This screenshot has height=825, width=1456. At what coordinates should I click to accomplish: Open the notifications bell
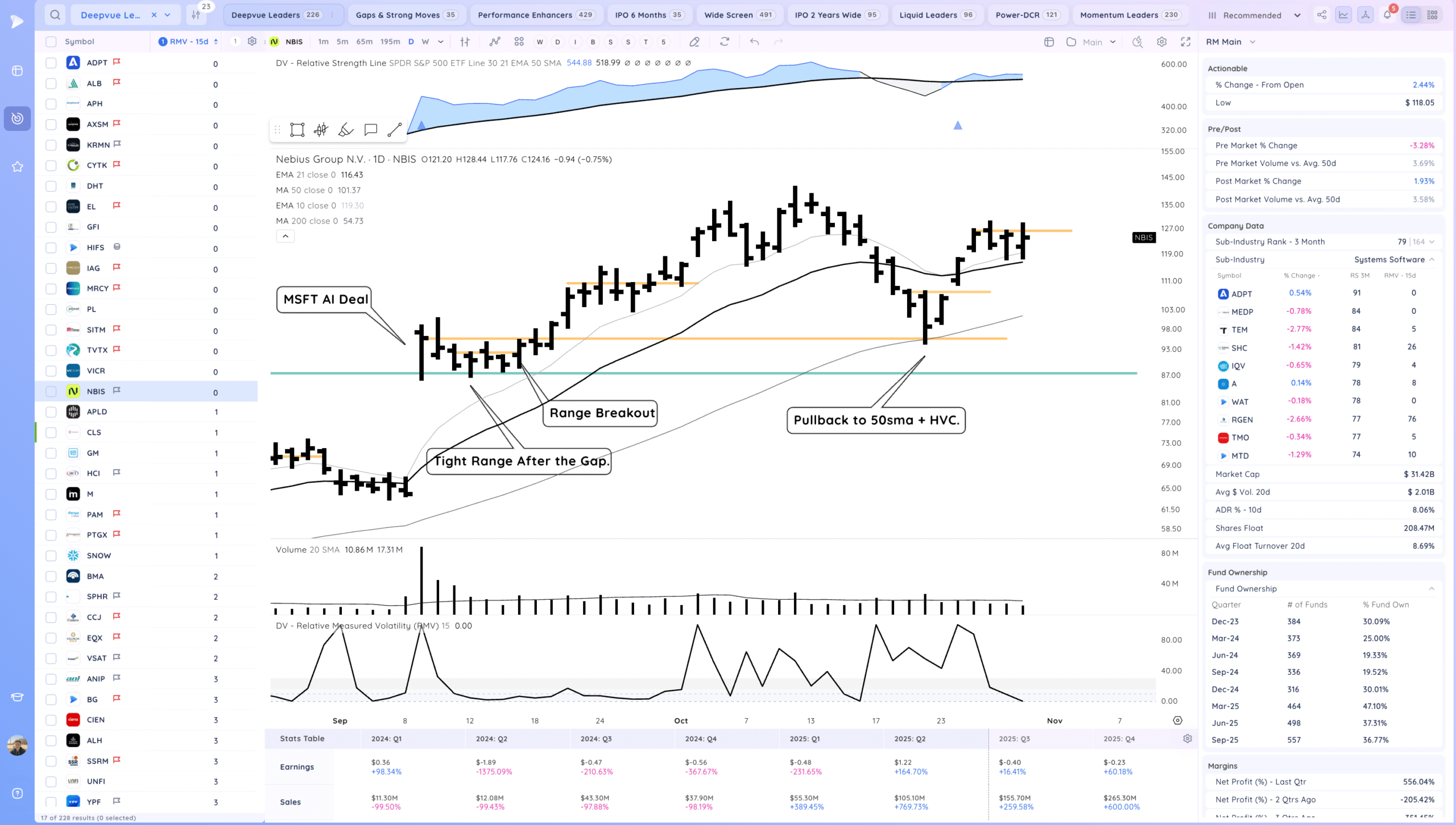(x=1387, y=15)
